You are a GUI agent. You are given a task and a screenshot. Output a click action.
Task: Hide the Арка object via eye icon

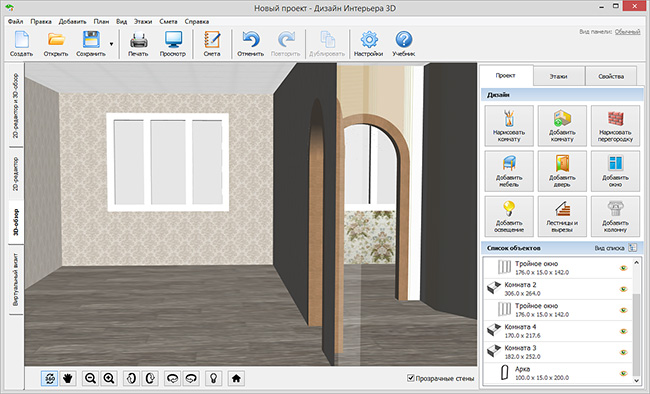tap(623, 374)
